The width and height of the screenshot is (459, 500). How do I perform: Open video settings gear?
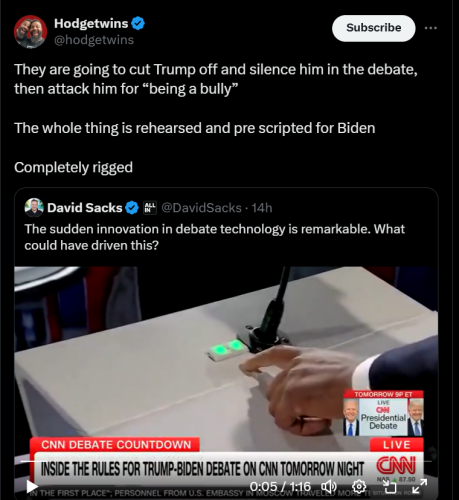[x=359, y=487]
